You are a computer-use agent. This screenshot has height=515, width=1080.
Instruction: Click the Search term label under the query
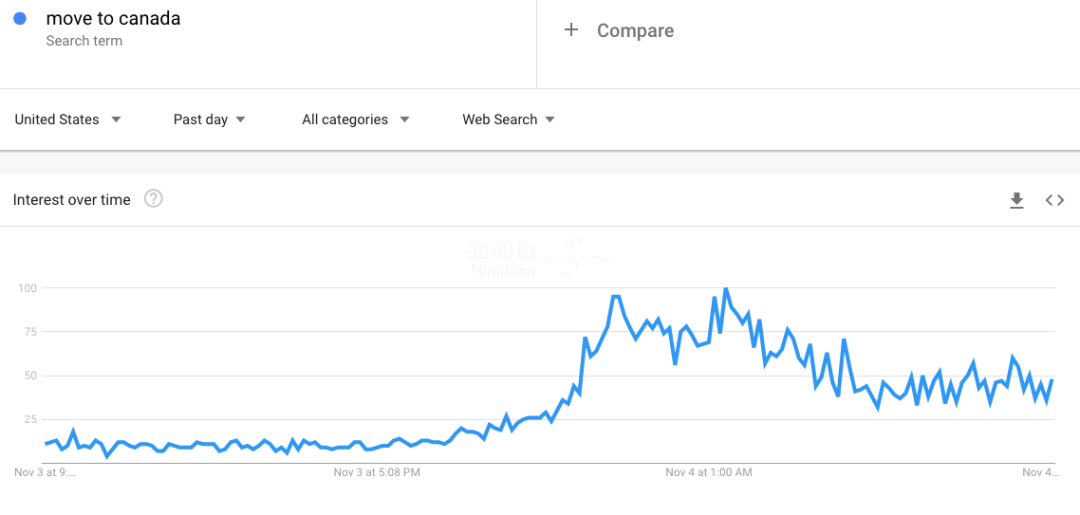[x=84, y=41]
